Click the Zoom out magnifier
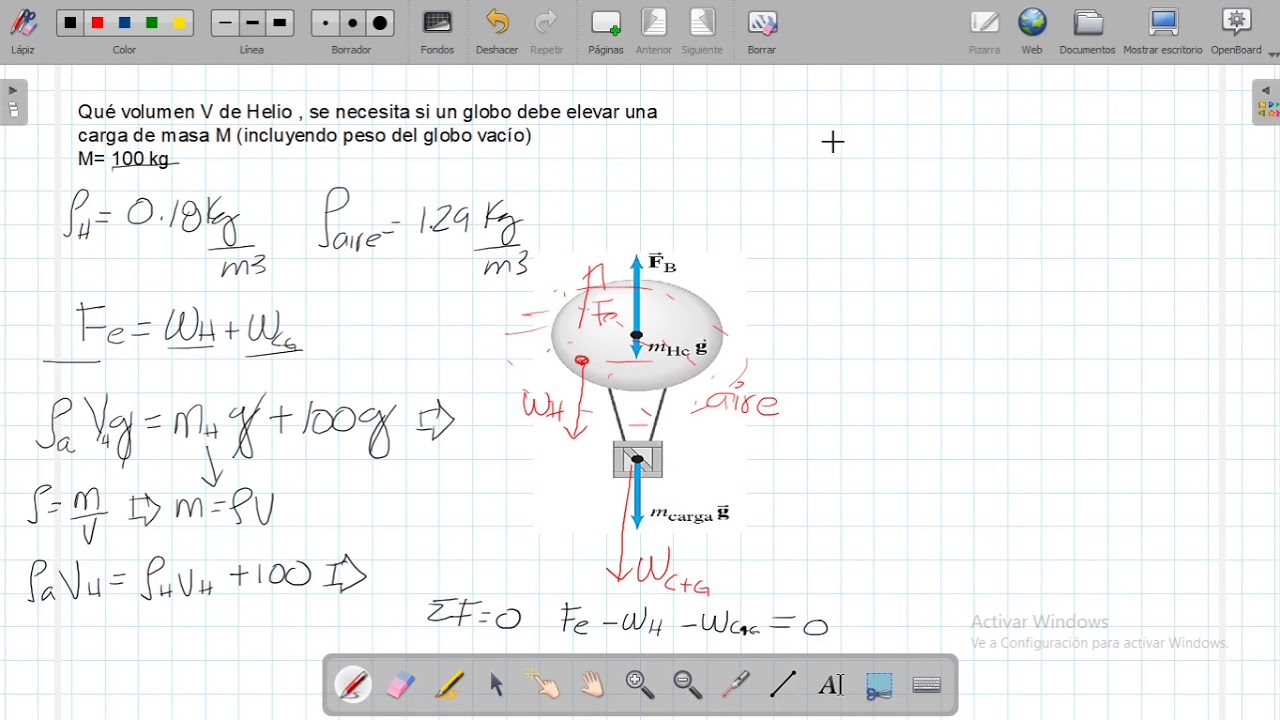The height and width of the screenshot is (720, 1280). coord(688,685)
